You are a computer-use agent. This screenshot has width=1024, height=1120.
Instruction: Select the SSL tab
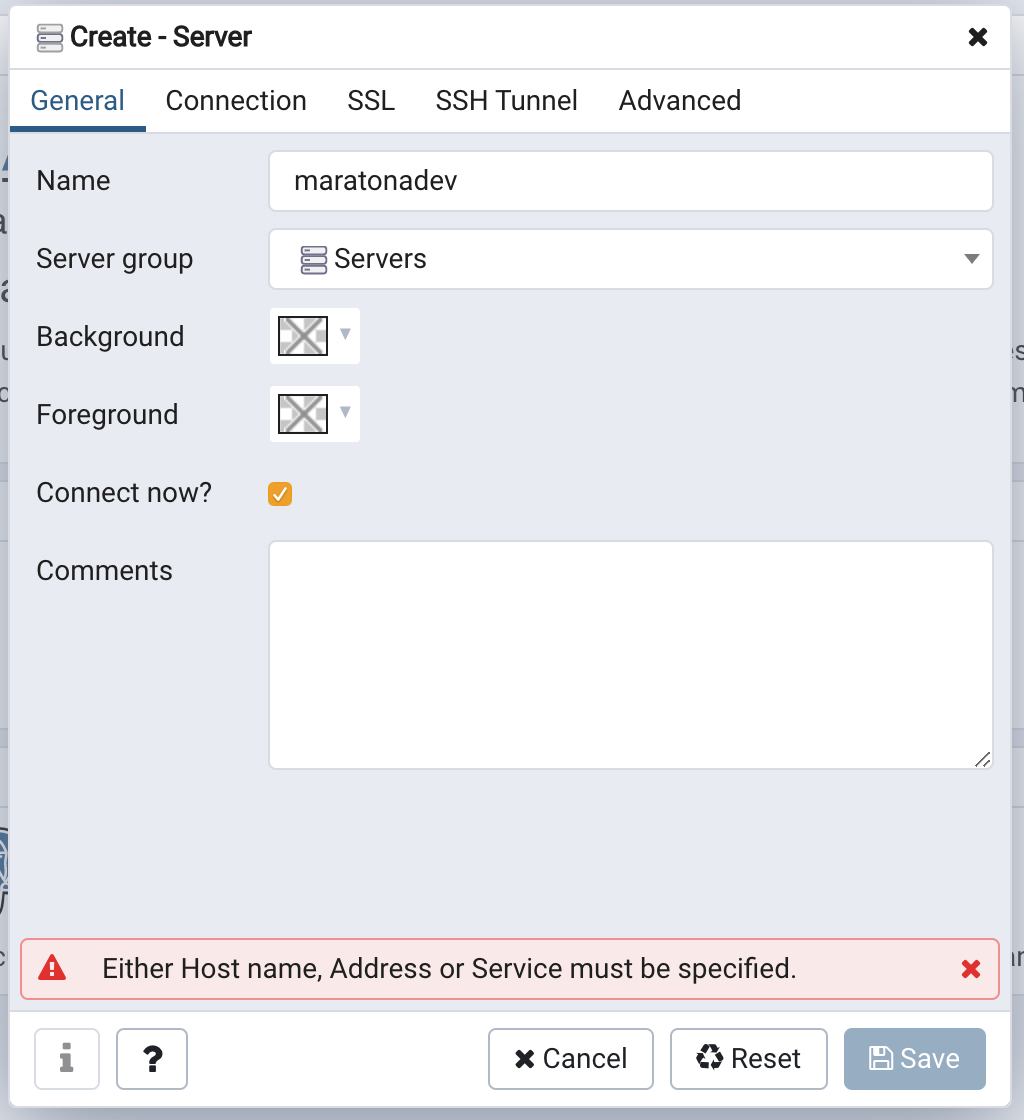(371, 101)
